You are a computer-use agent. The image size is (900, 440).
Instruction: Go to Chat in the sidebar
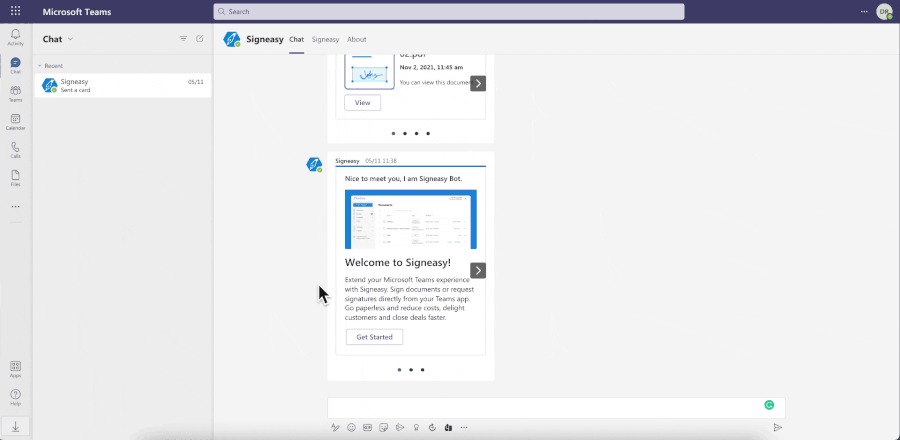pos(15,65)
